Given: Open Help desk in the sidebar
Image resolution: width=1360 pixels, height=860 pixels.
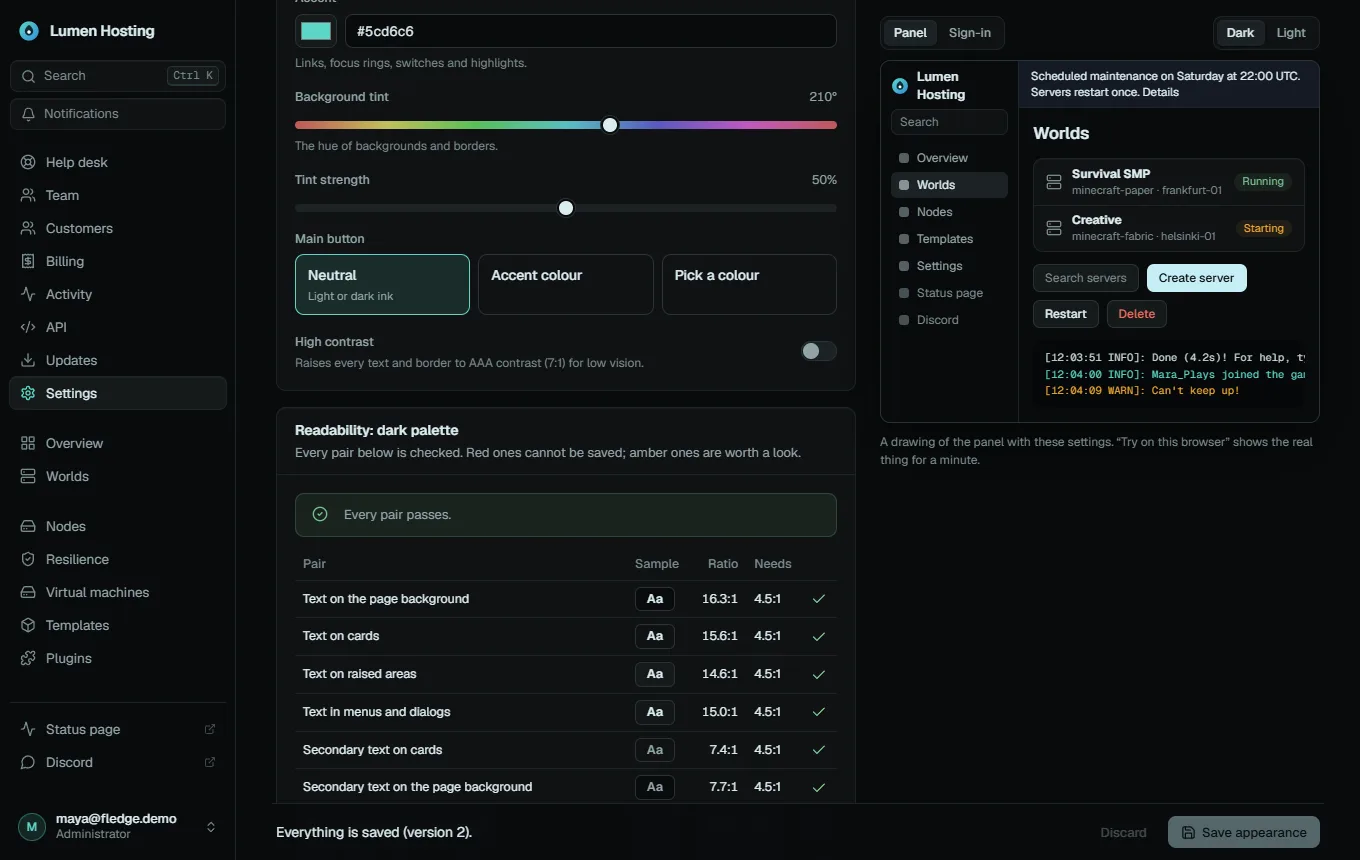Looking at the screenshot, I should click(118, 162).
